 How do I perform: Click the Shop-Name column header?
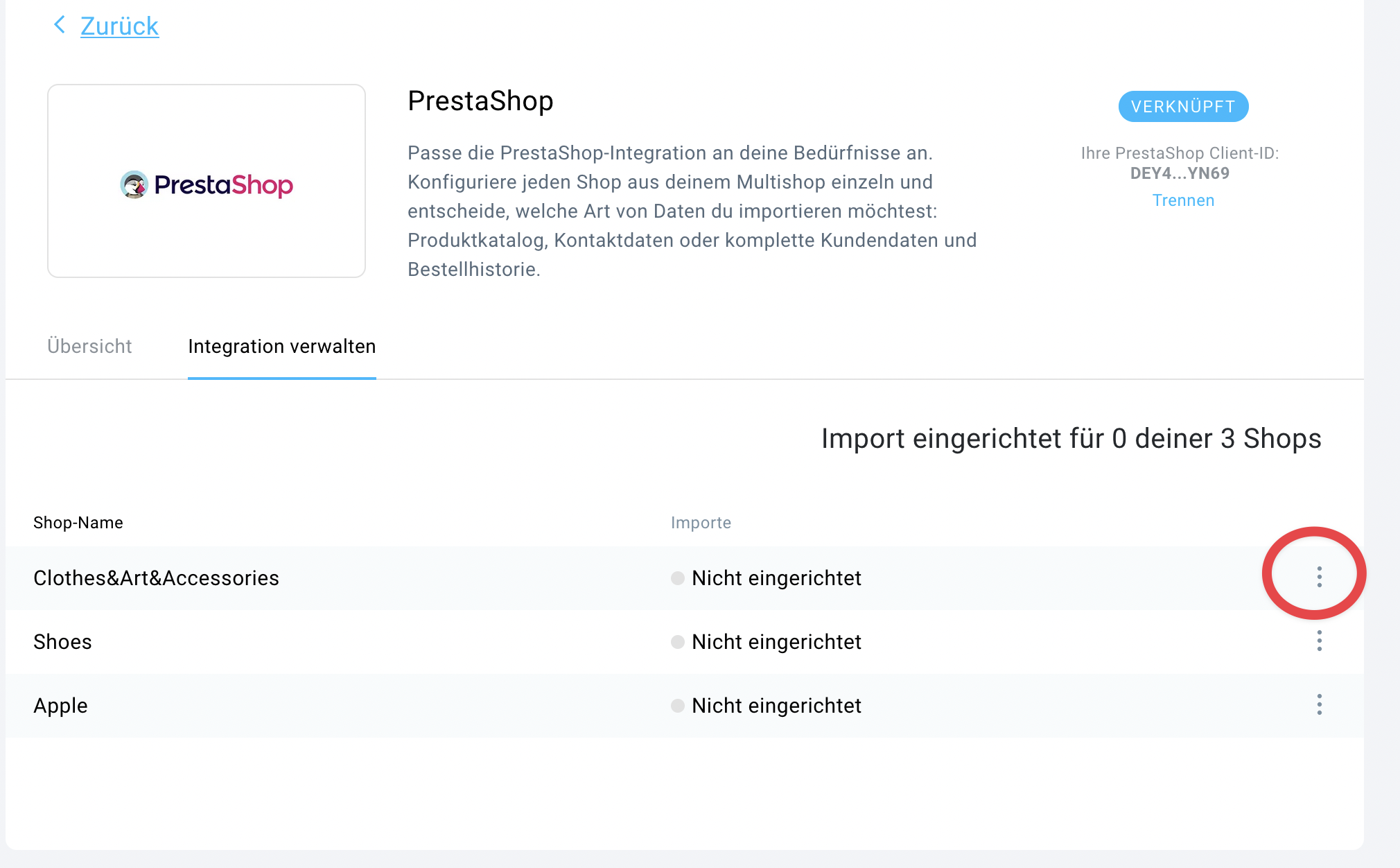coord(78,523)
